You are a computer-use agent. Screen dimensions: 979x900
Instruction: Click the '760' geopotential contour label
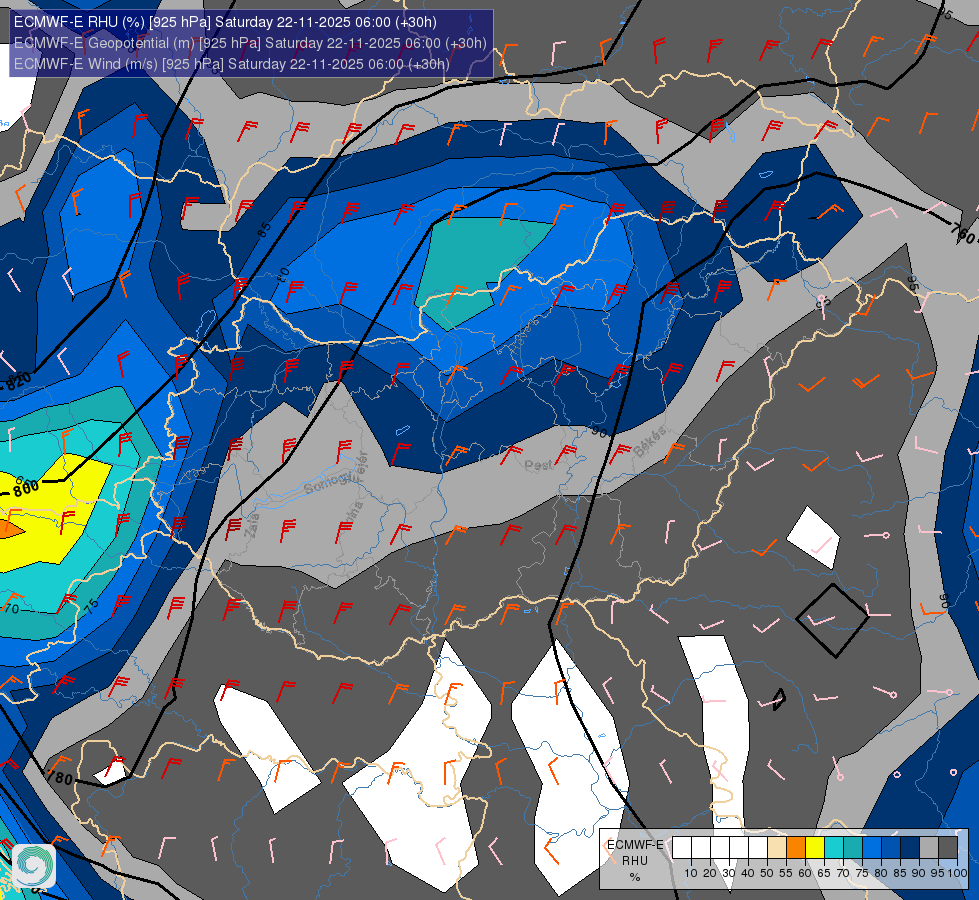click(x=962, y=234)
